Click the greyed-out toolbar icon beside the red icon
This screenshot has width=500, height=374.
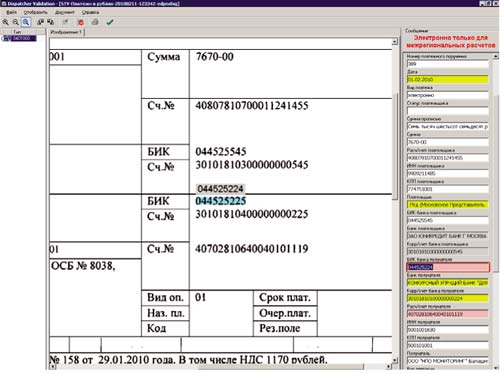(65, 22)
